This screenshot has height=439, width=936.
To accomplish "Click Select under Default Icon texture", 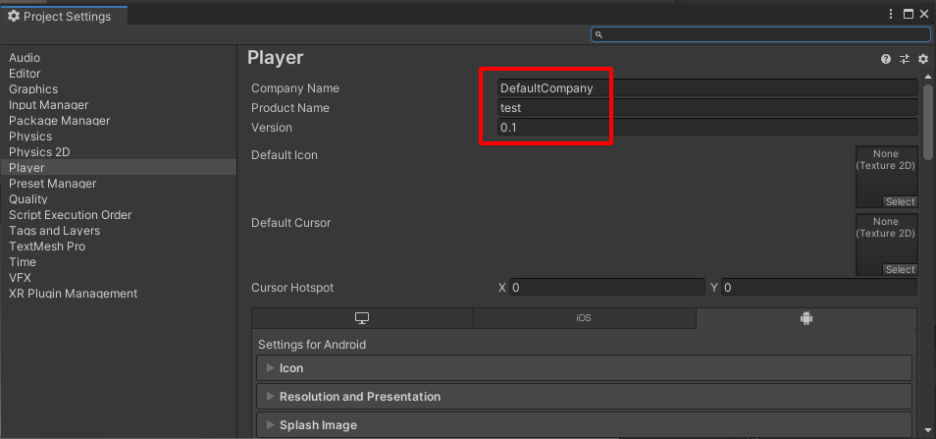I will click(x=900, y=202).
